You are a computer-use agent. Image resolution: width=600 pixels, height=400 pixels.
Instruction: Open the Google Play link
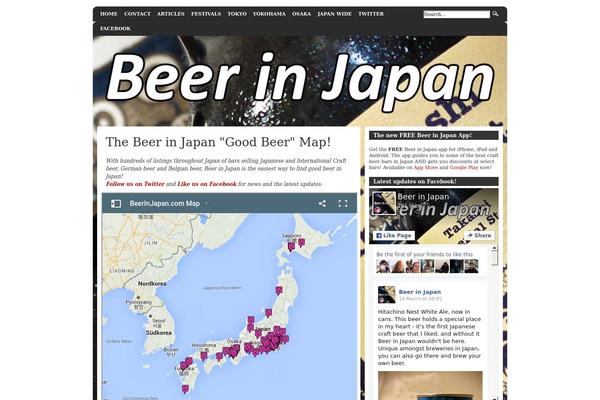(464, 168)
